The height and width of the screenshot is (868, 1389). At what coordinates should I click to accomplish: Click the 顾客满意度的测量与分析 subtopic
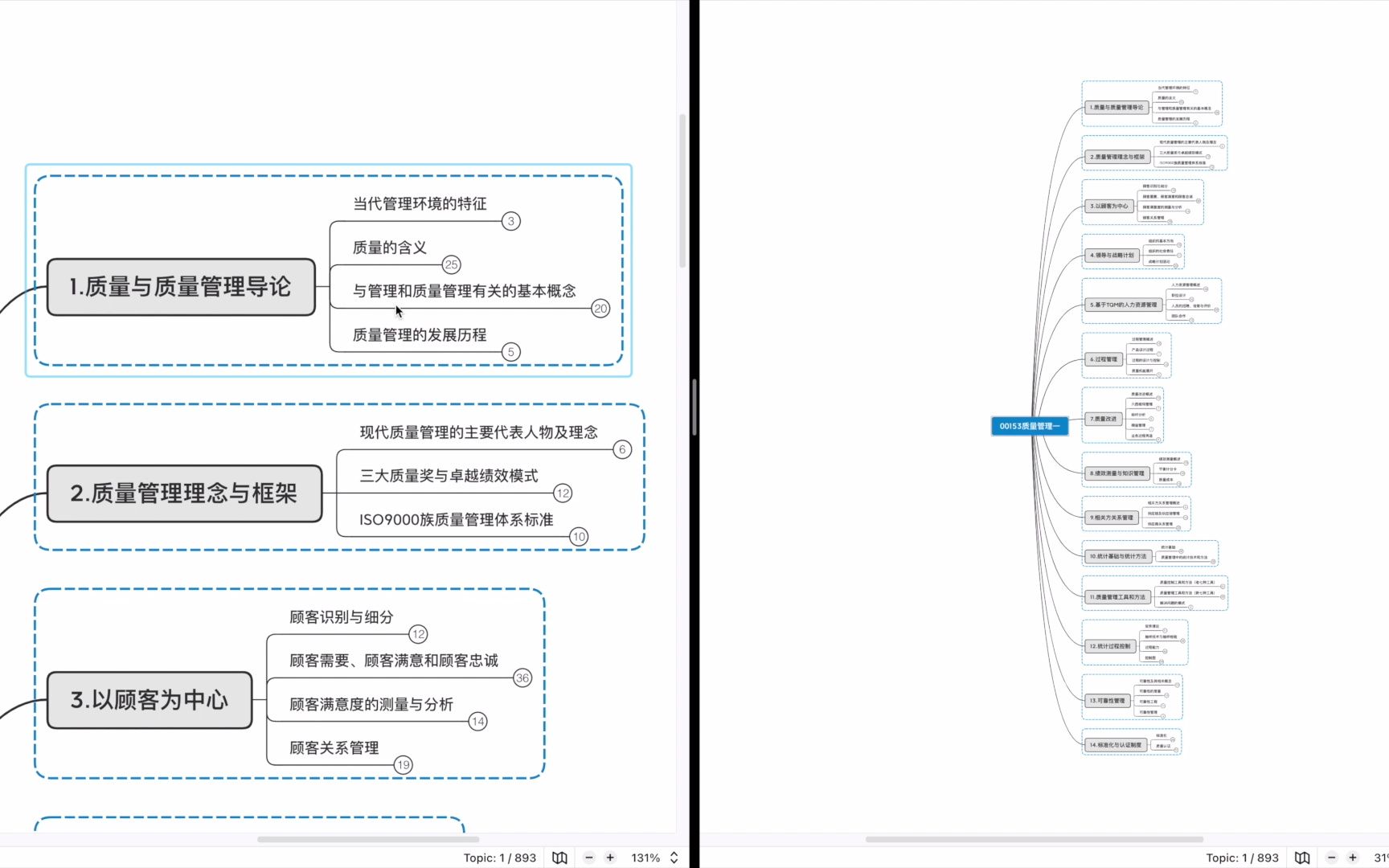(371, 704)
